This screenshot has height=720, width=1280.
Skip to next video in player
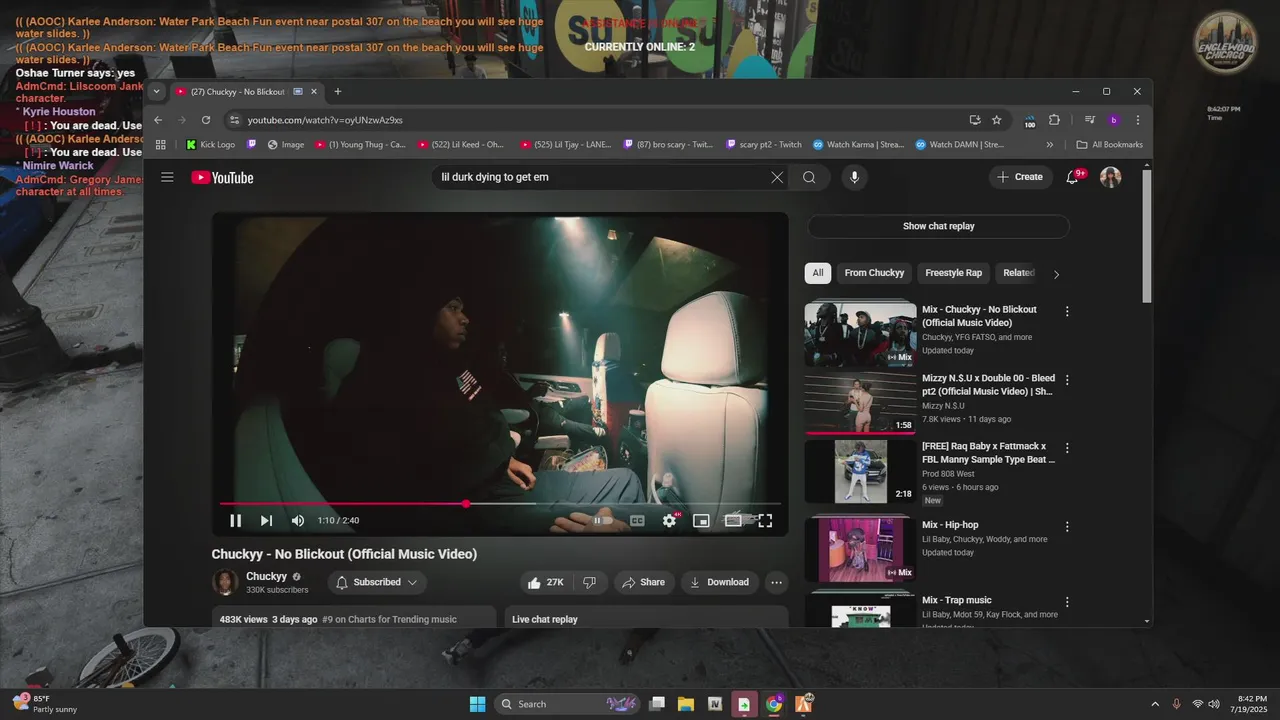coord(266,520)
